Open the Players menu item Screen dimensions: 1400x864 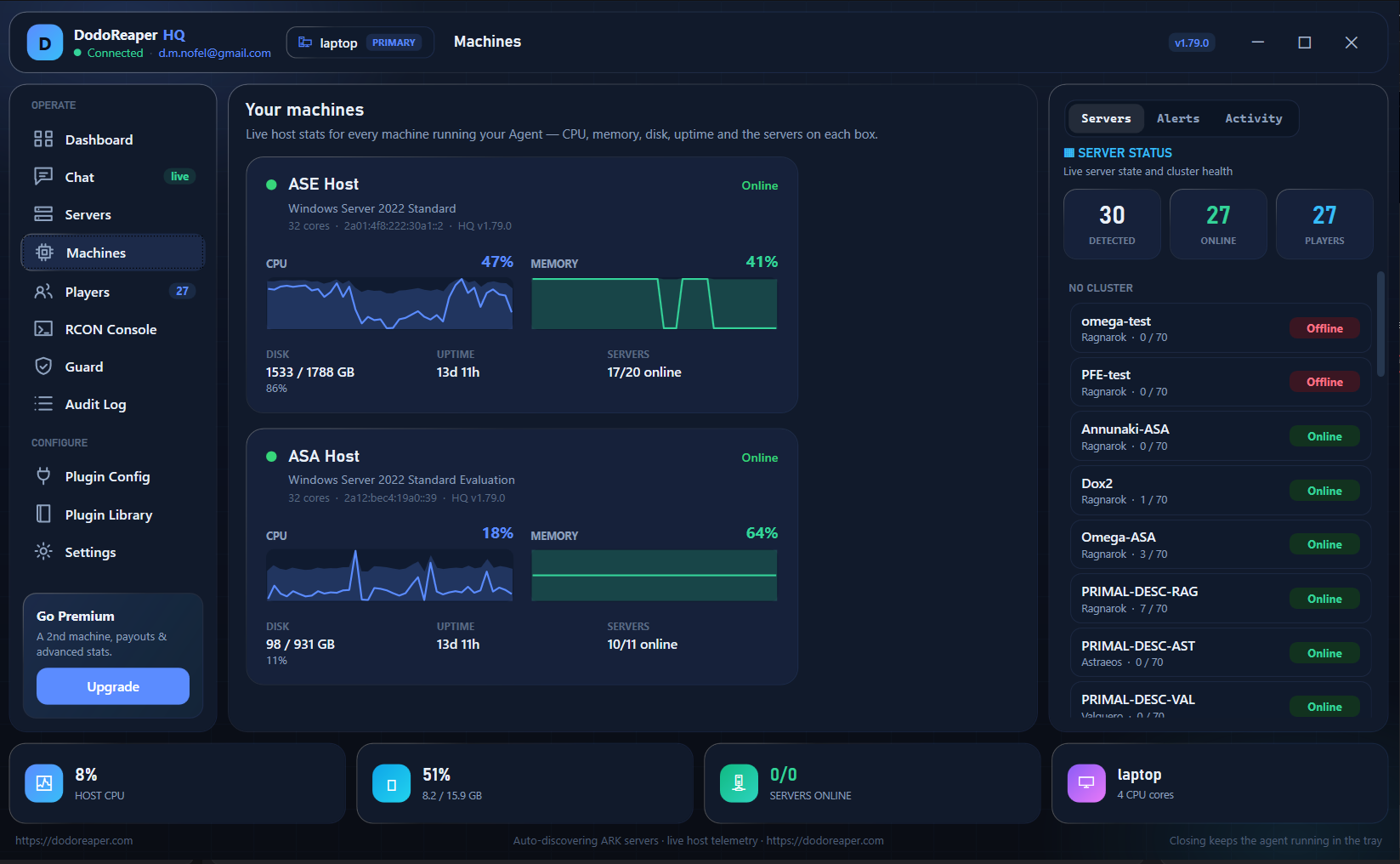tap(113, 292)
